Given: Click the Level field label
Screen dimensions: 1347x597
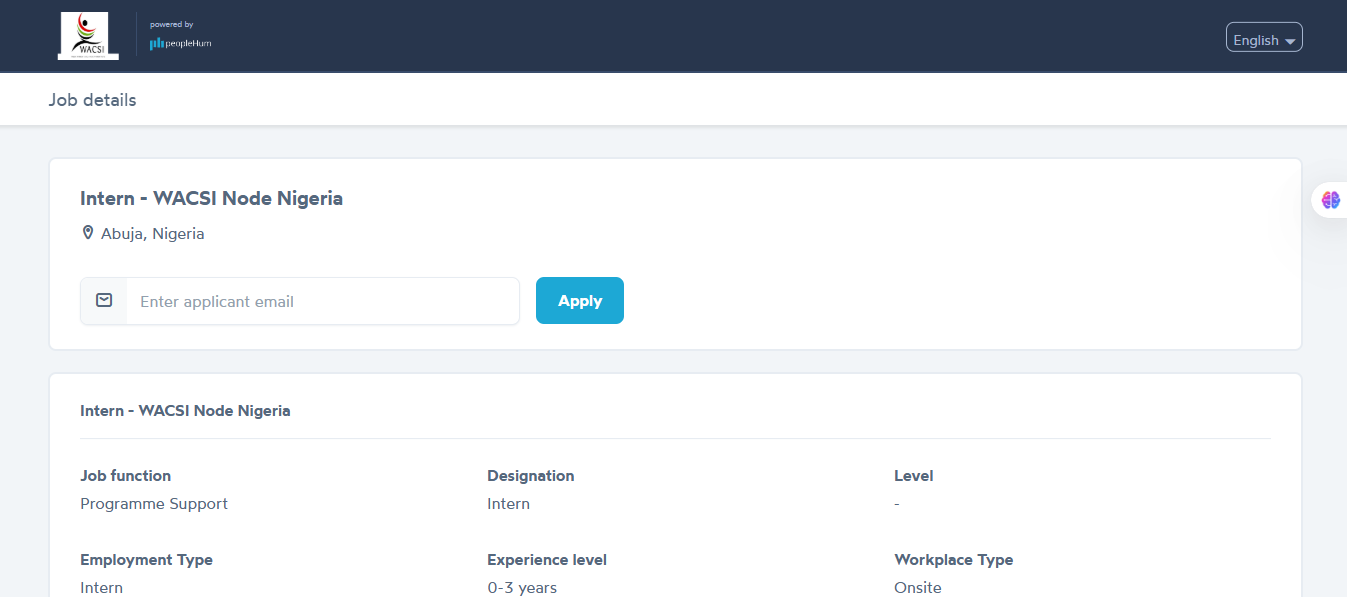Looking at the screenshot, I should click(x=913, y=476).
